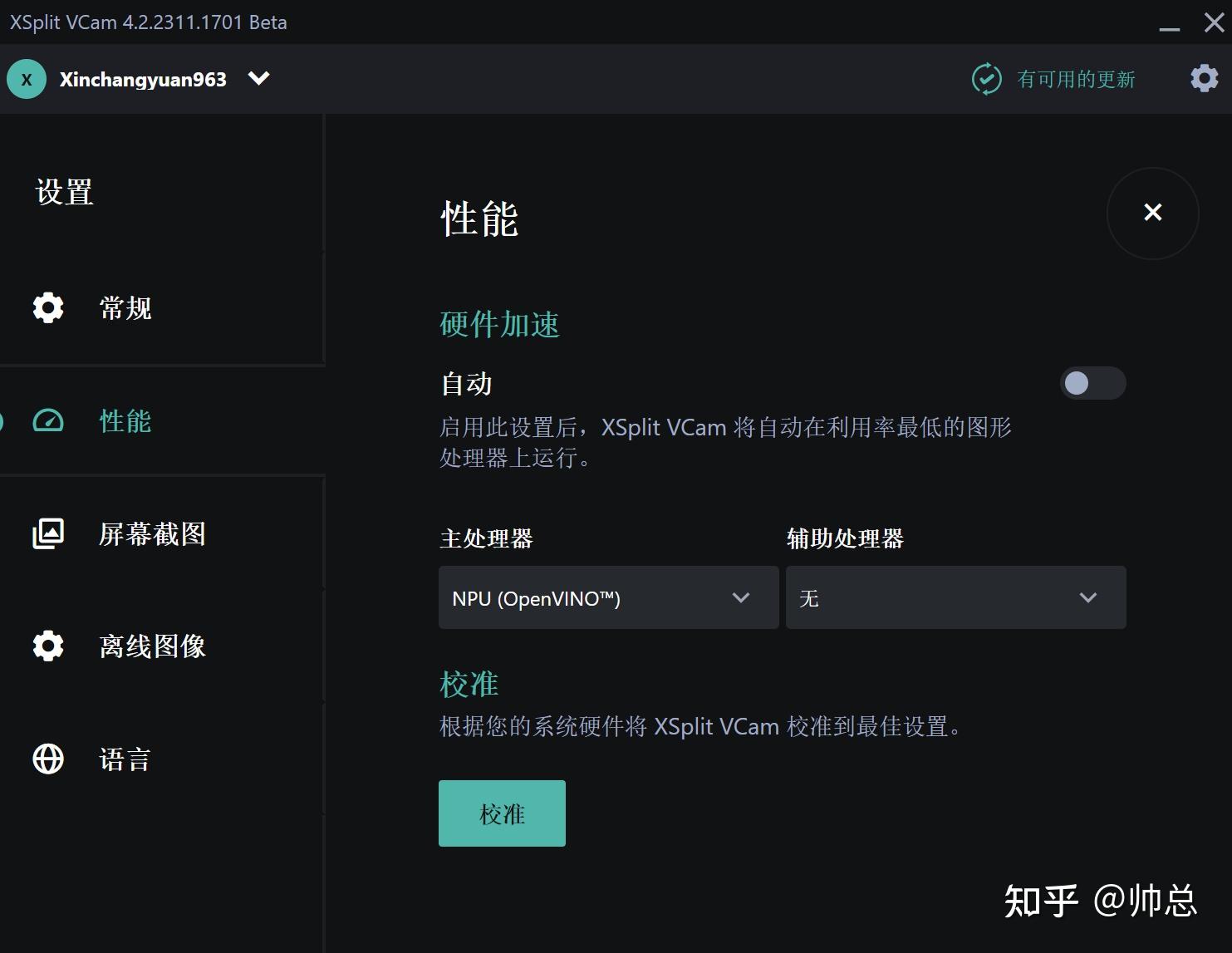Click the 常规 gear icon in sidebar
Image resolution: width=1232 pixels, height=953 pixels.
[x=48, y=307]
